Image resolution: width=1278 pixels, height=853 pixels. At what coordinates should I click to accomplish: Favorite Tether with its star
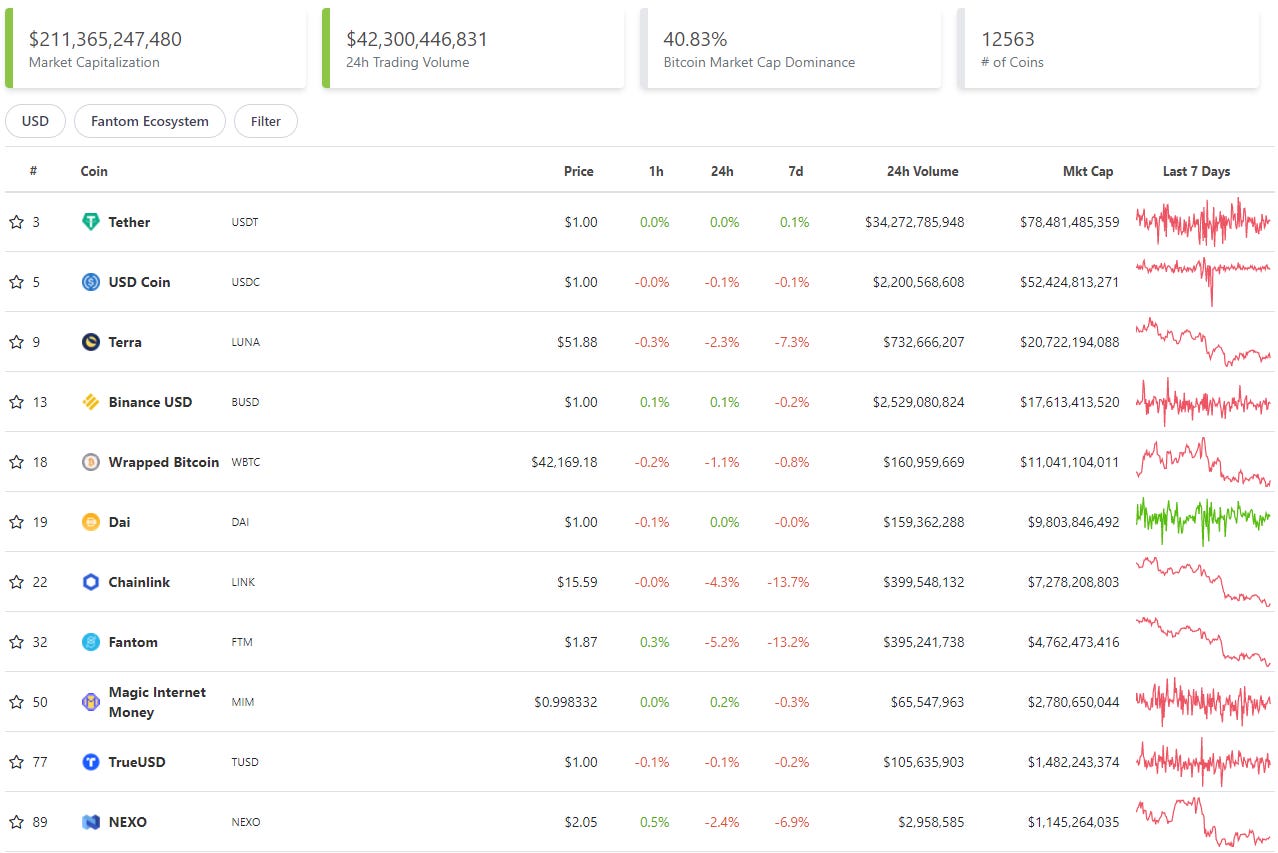pyautogui.click(x=16, y=222)
